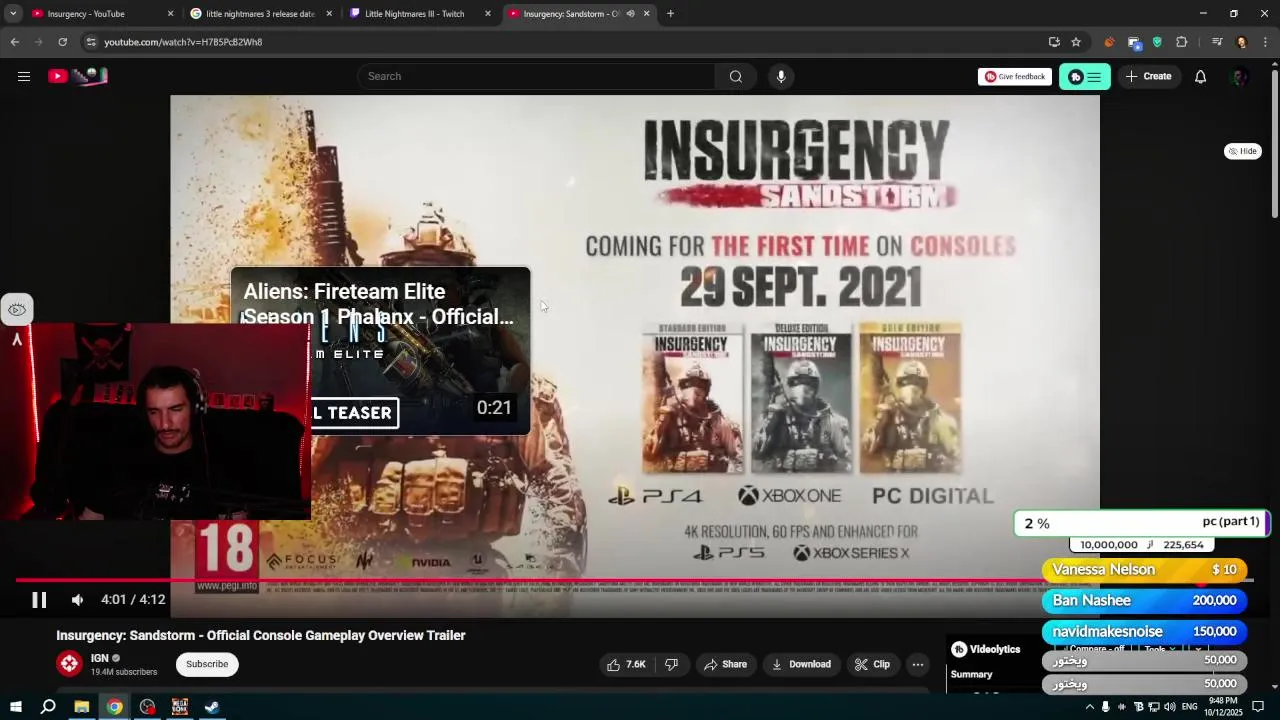The image size is (1280, 720).
Task: Open the orange browser extension icon
Action: 1109,42
